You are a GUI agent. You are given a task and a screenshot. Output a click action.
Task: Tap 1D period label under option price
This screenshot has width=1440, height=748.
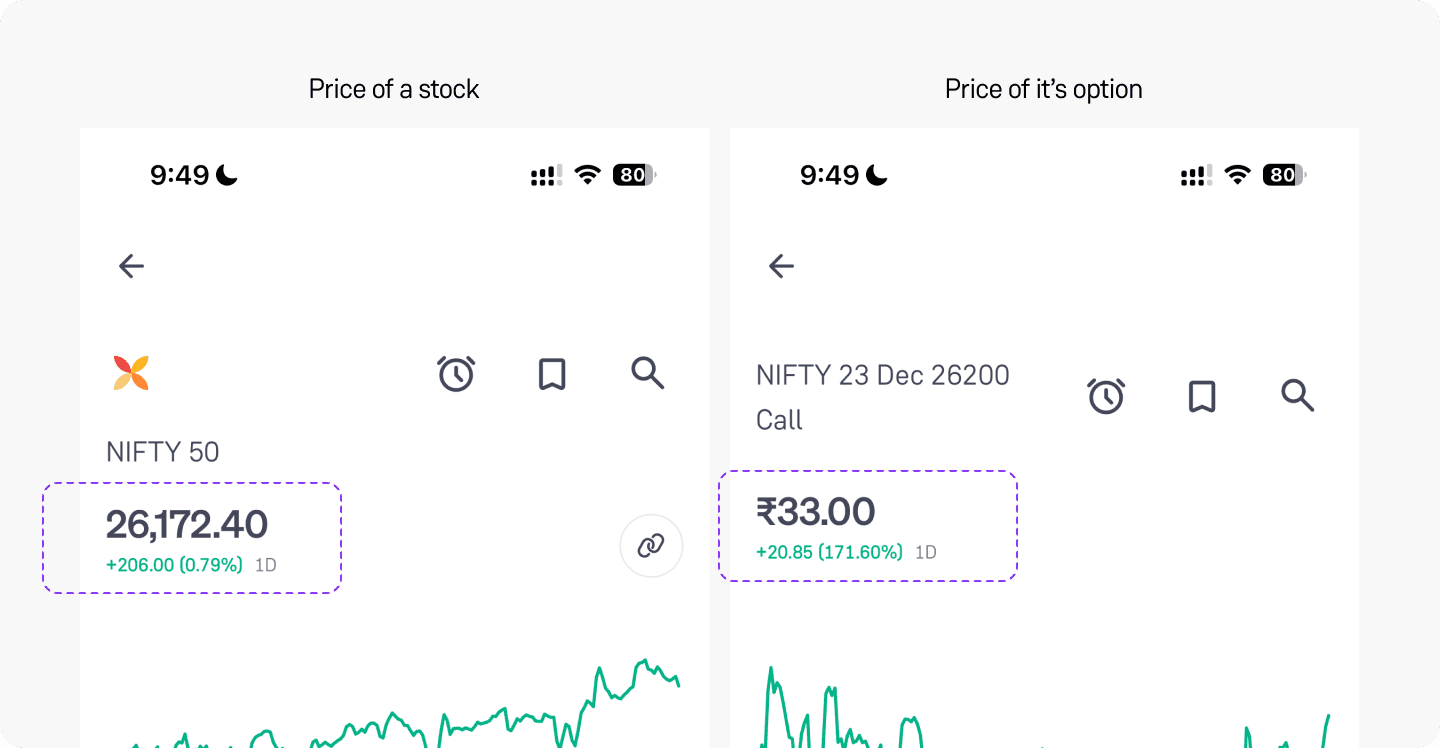pyautogui.click(x=926, y=552)
